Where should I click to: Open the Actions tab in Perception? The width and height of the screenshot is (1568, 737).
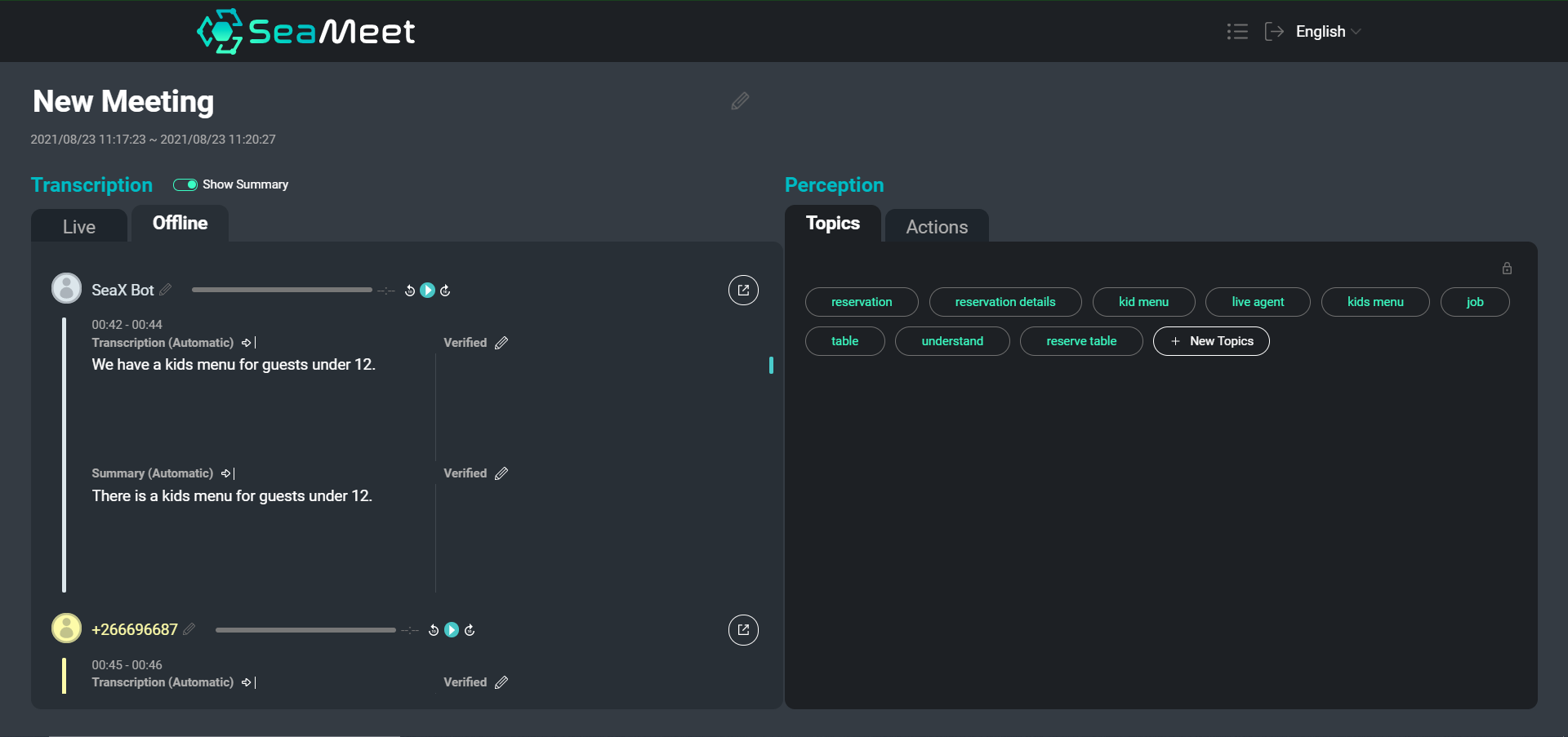[x=936, y=226]
